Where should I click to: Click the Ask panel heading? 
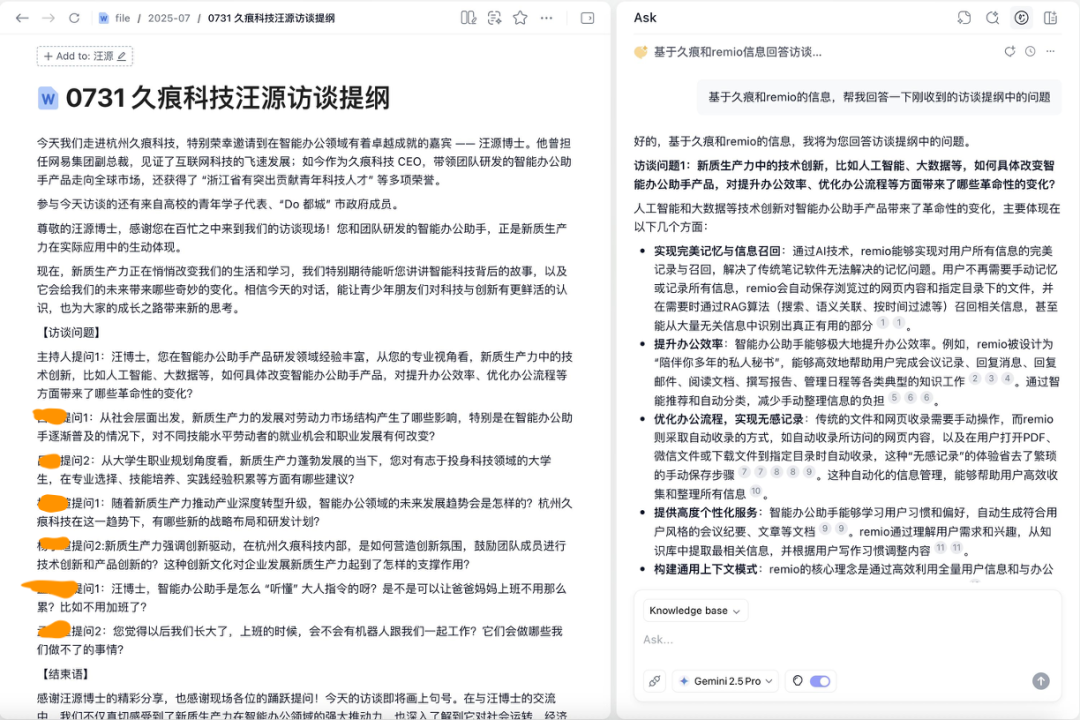(645, 18)
